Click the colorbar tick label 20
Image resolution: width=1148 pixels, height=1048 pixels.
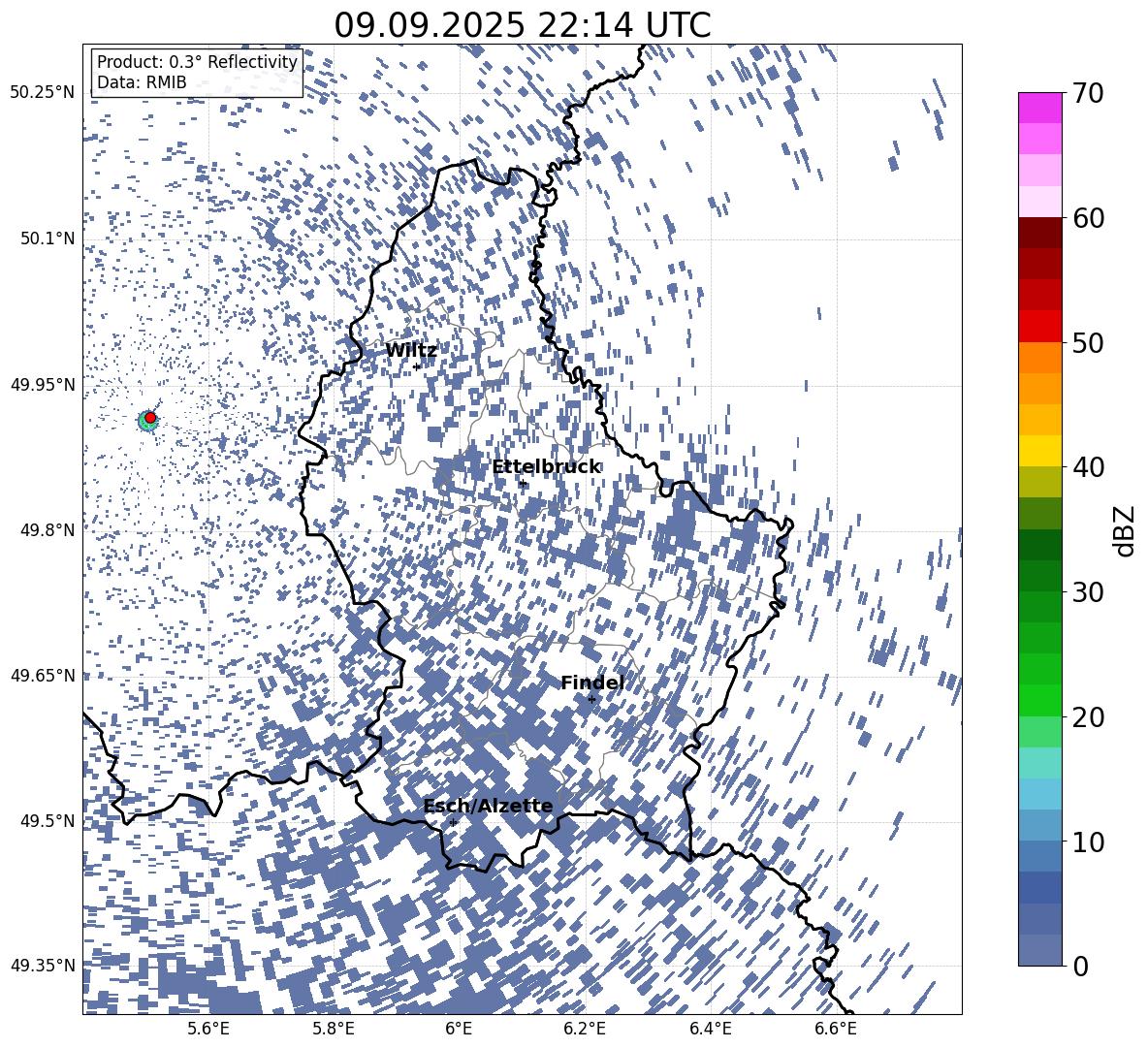[1088, 717]
